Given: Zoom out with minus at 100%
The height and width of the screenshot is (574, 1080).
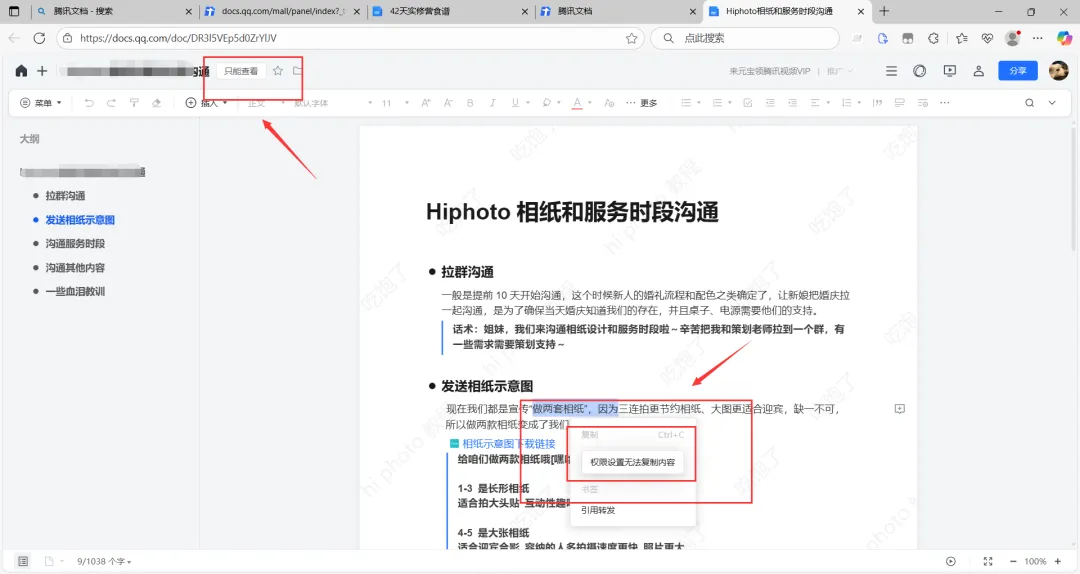Looking at the screenshot, I should pyautogui.click(x=1012, y=562).
